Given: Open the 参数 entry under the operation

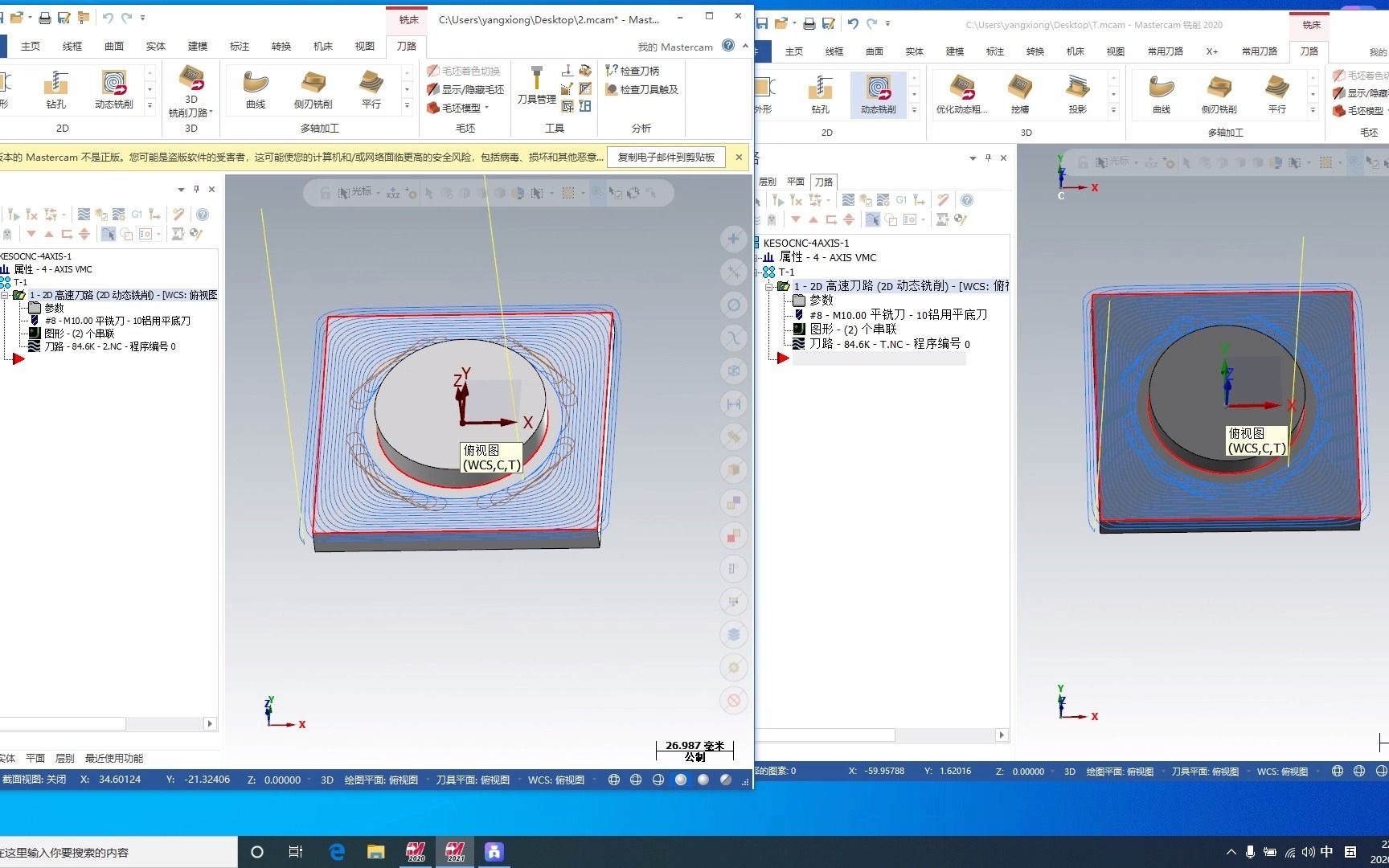Looking at the screenshot, I should pos(53,307).
